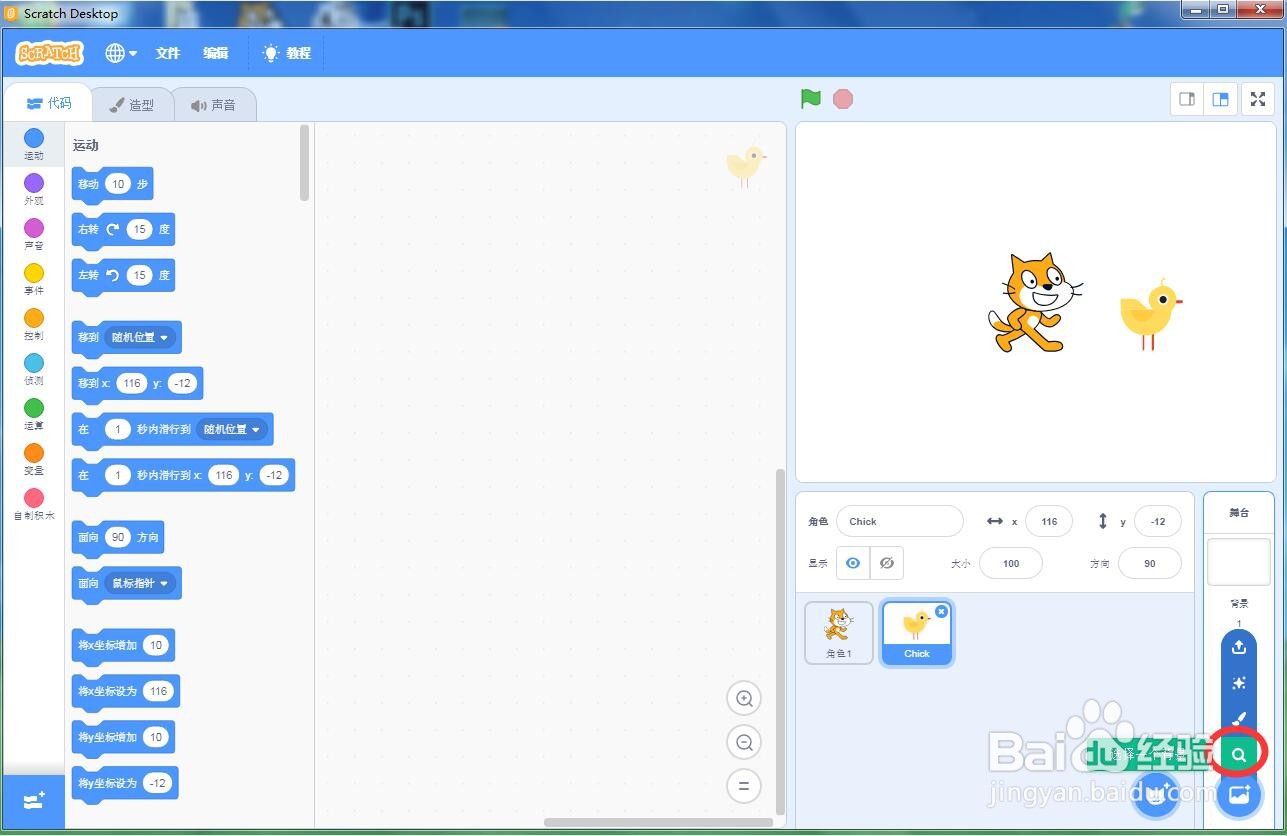Select the 声音 sound category circle
Screen dimensions: 1287x836
[34, 234]
